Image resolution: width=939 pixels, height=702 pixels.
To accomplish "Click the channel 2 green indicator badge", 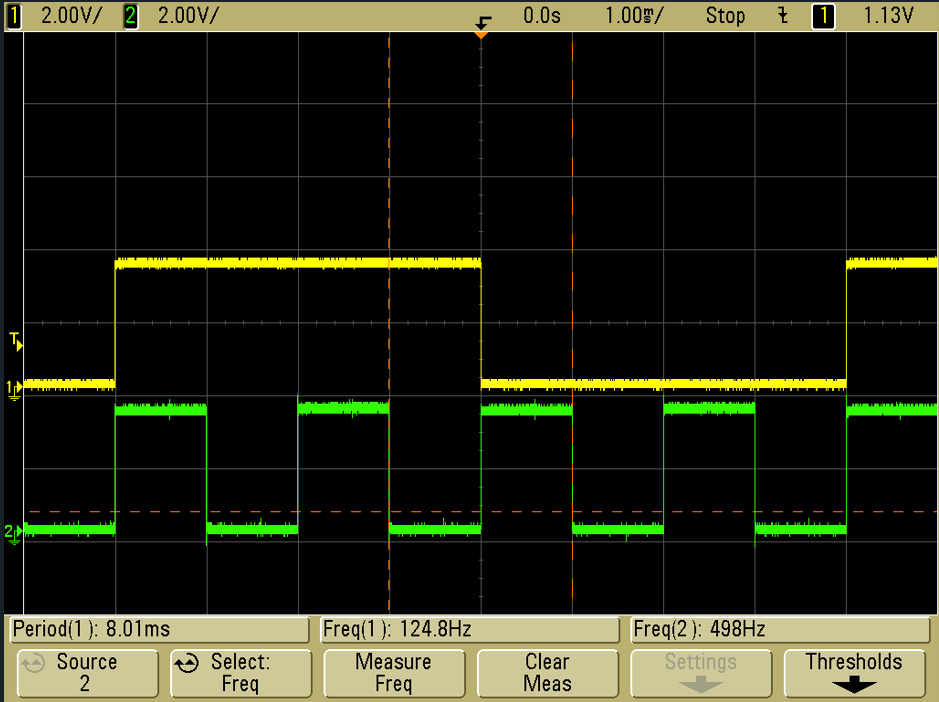I will (x=130, y=16).
